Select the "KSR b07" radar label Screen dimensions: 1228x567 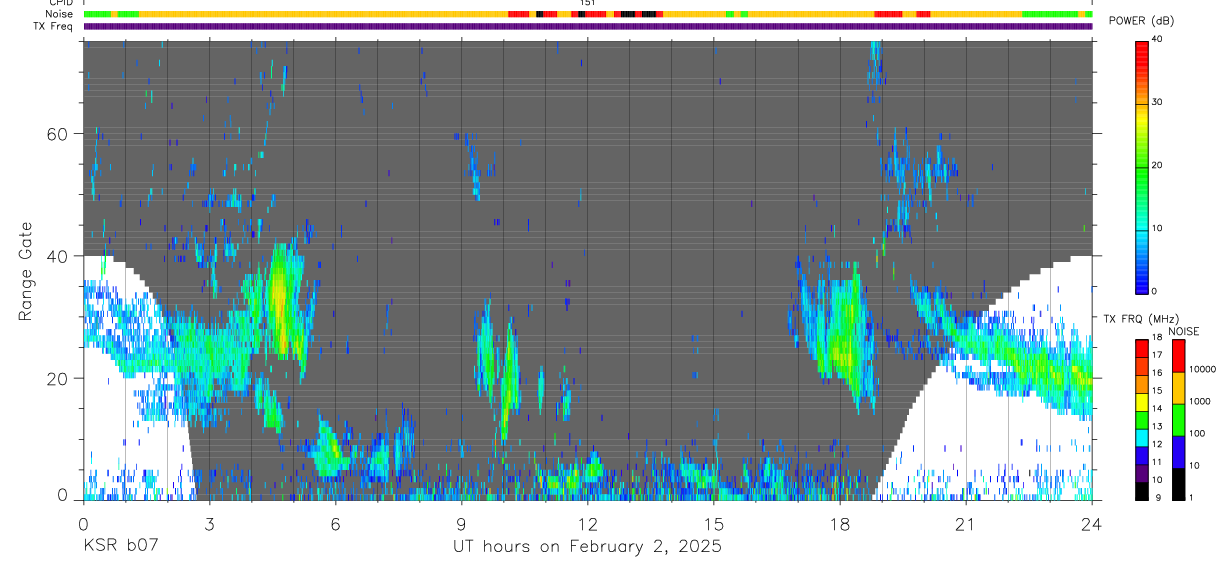click(120, 547)
